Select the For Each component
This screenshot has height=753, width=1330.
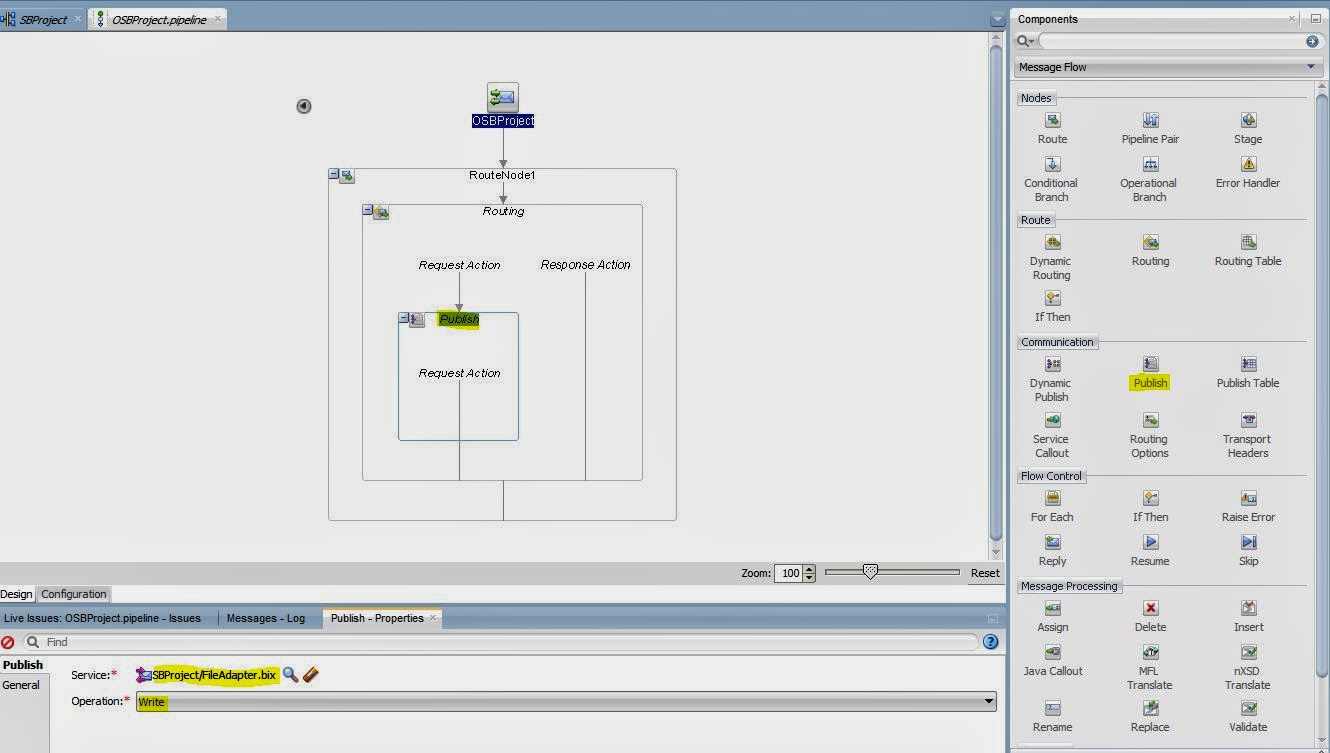coord(1052,506)
